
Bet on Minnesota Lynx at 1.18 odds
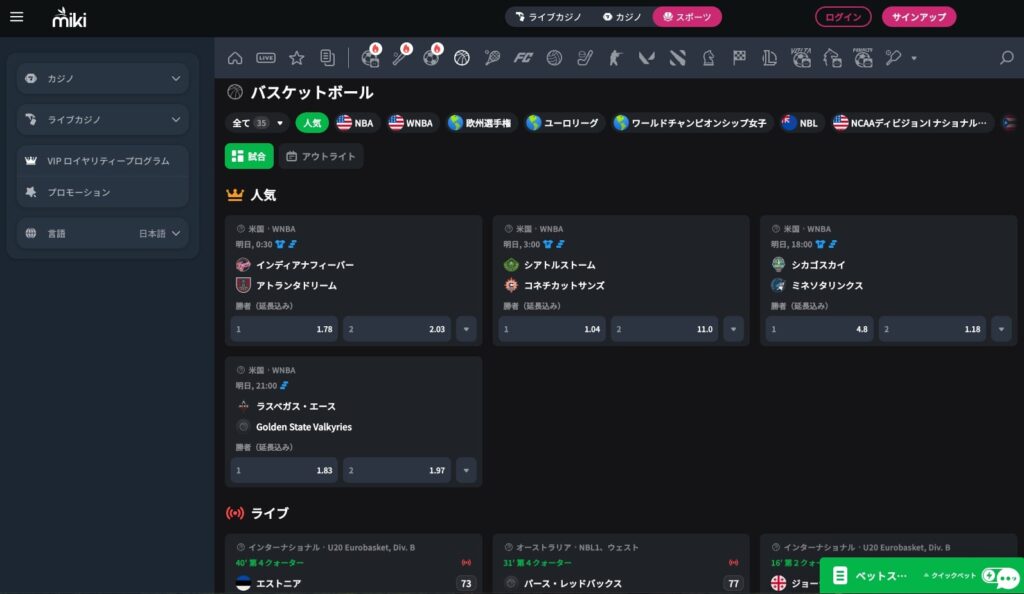pyautogui.click(x=932, y=329)
